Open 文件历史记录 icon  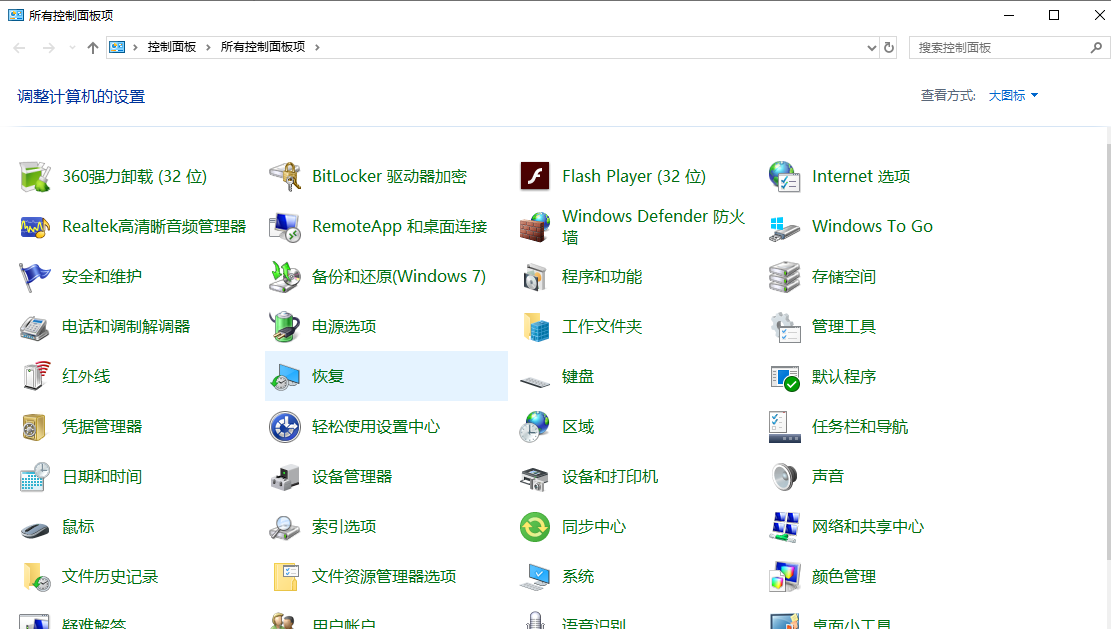tap(35, 577)
